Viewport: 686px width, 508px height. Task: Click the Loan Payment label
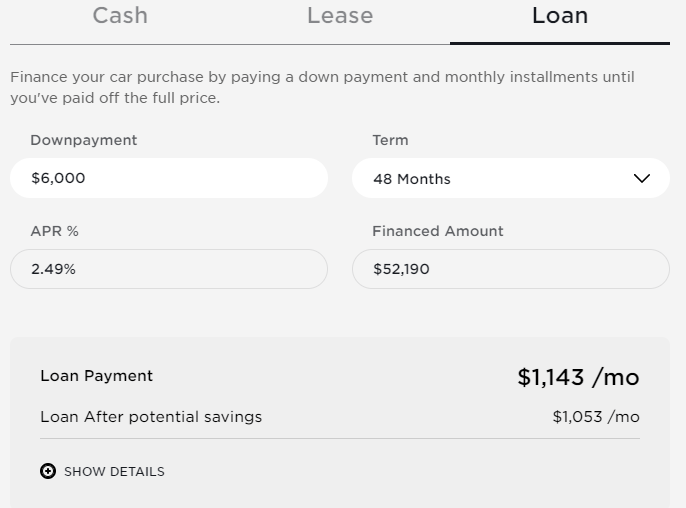(x=96, y=376)
